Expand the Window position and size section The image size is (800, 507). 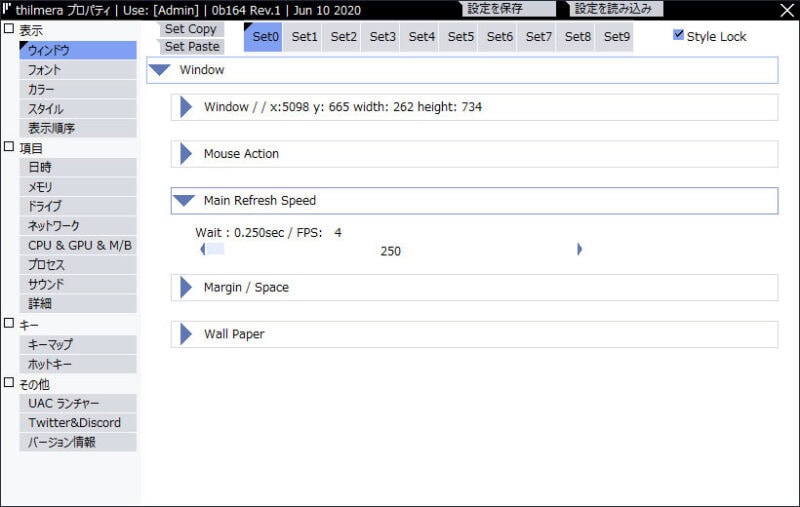click(x=474, y=107)
